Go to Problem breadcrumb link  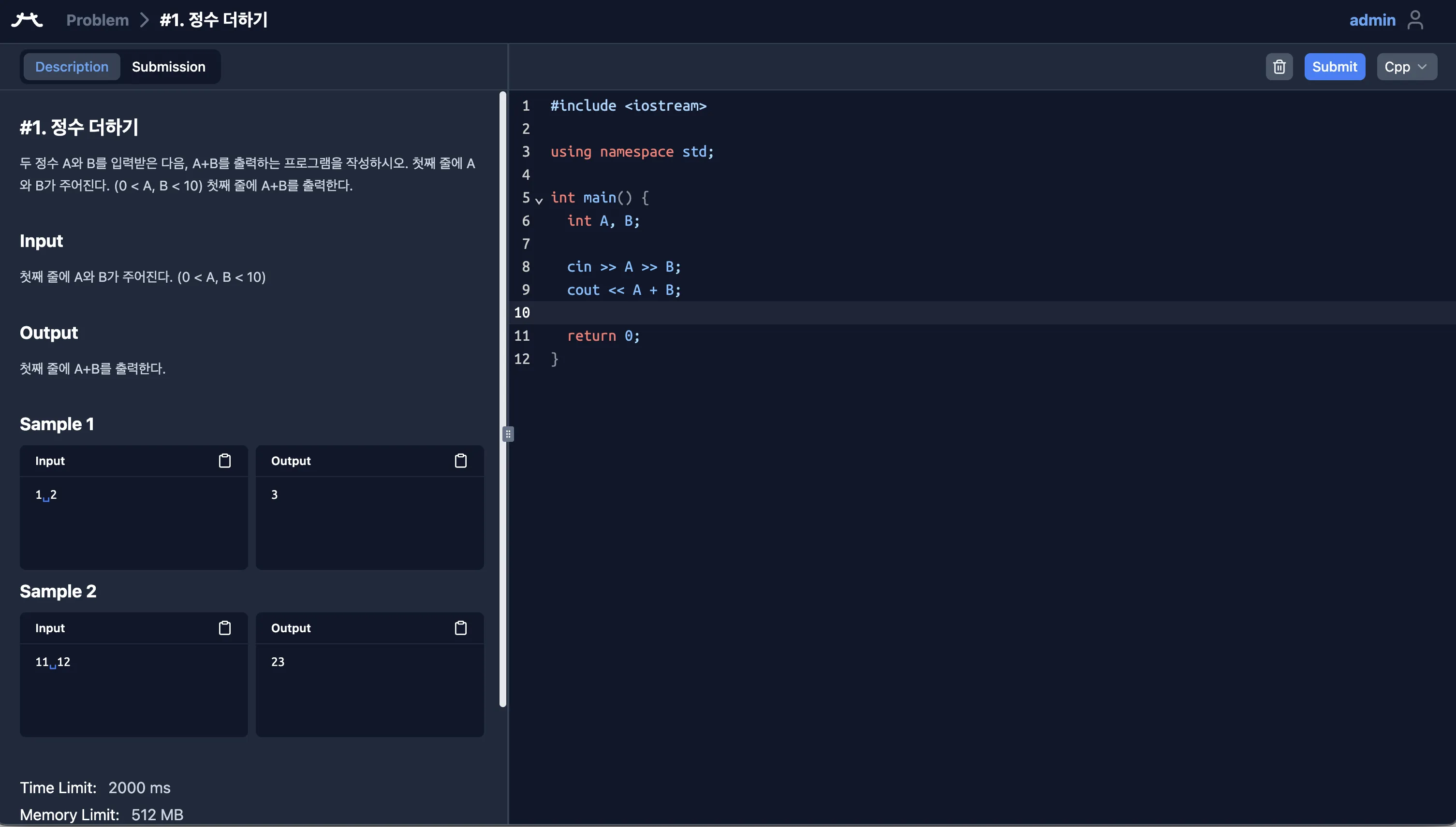pos(98,20)
